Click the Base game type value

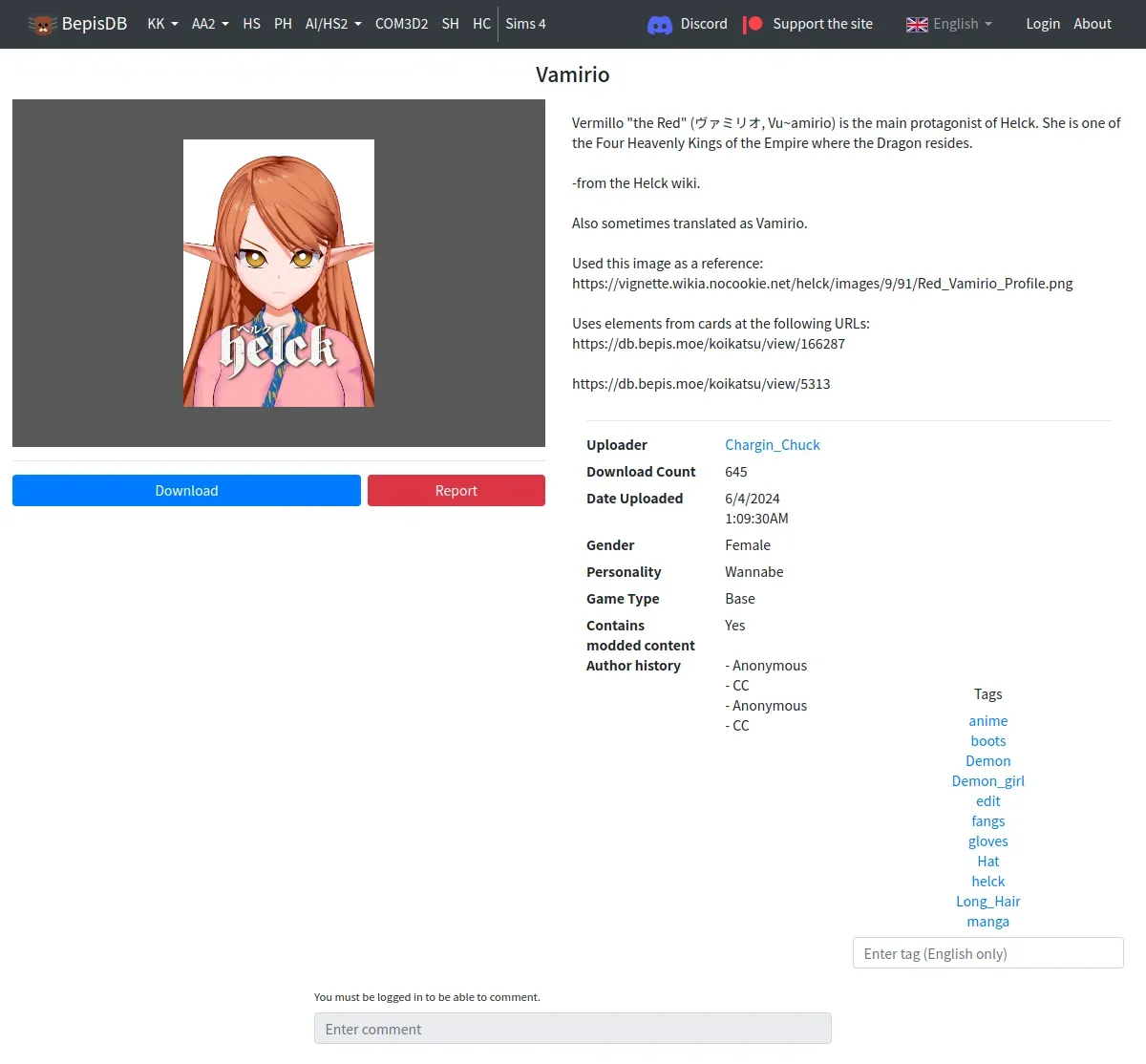740,599
